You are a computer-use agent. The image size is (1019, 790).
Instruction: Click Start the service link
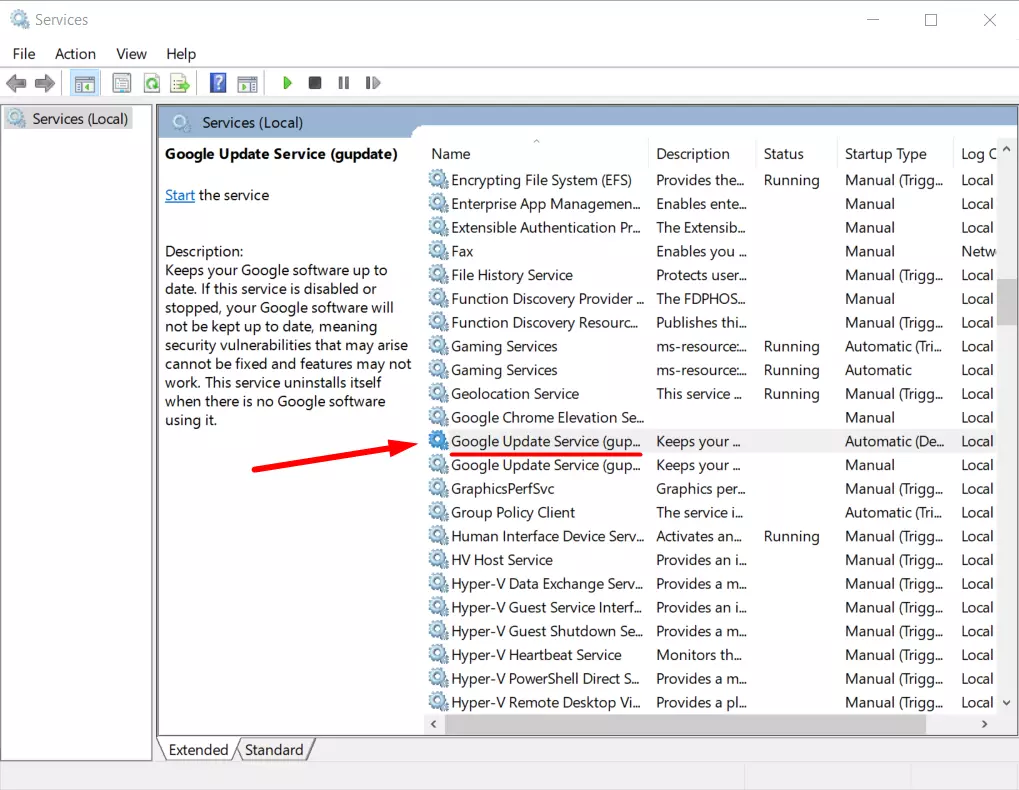tap(180, 195)
